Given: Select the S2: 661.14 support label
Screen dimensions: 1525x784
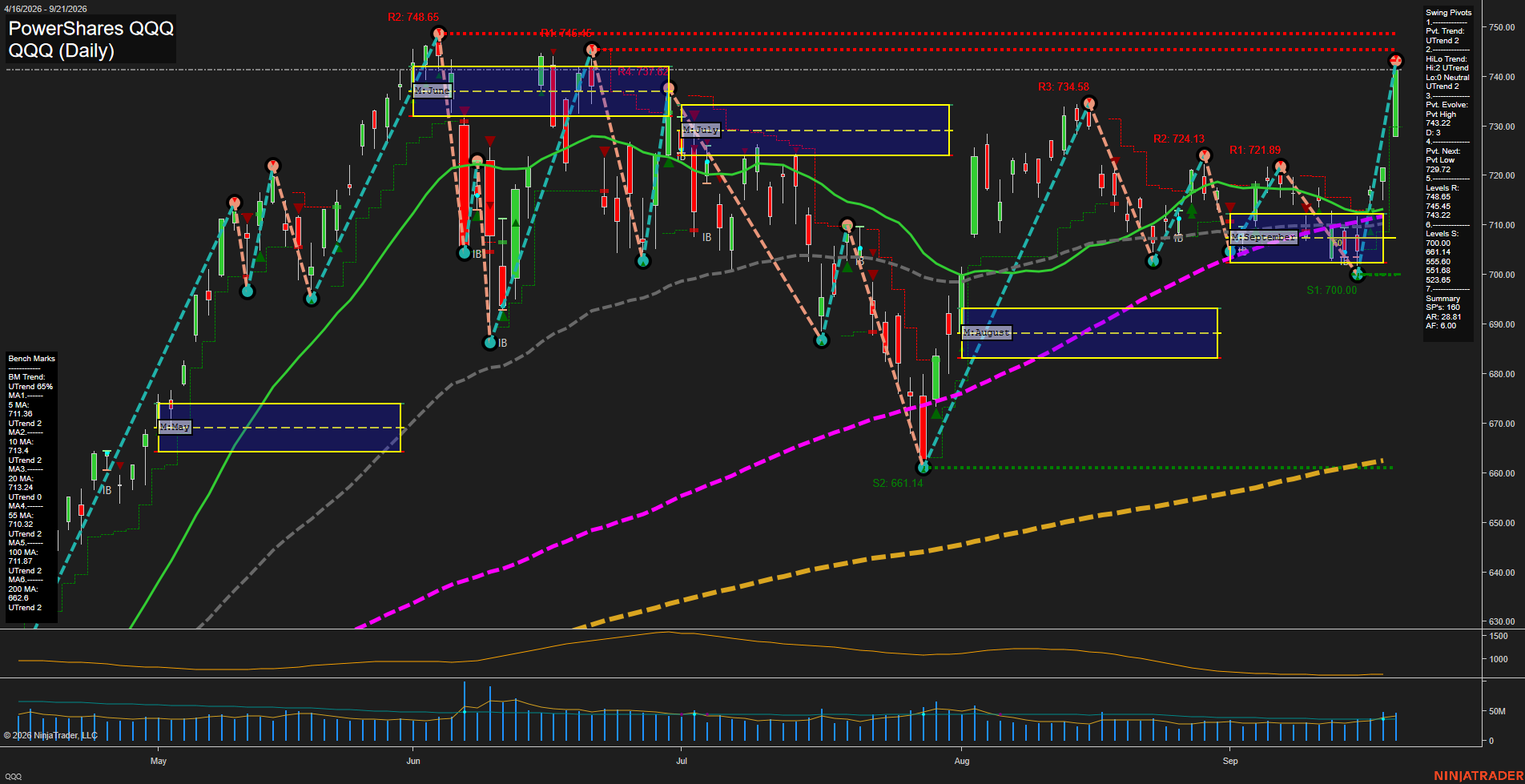Looking at the screenshot, I should click(x=898, y=483).
